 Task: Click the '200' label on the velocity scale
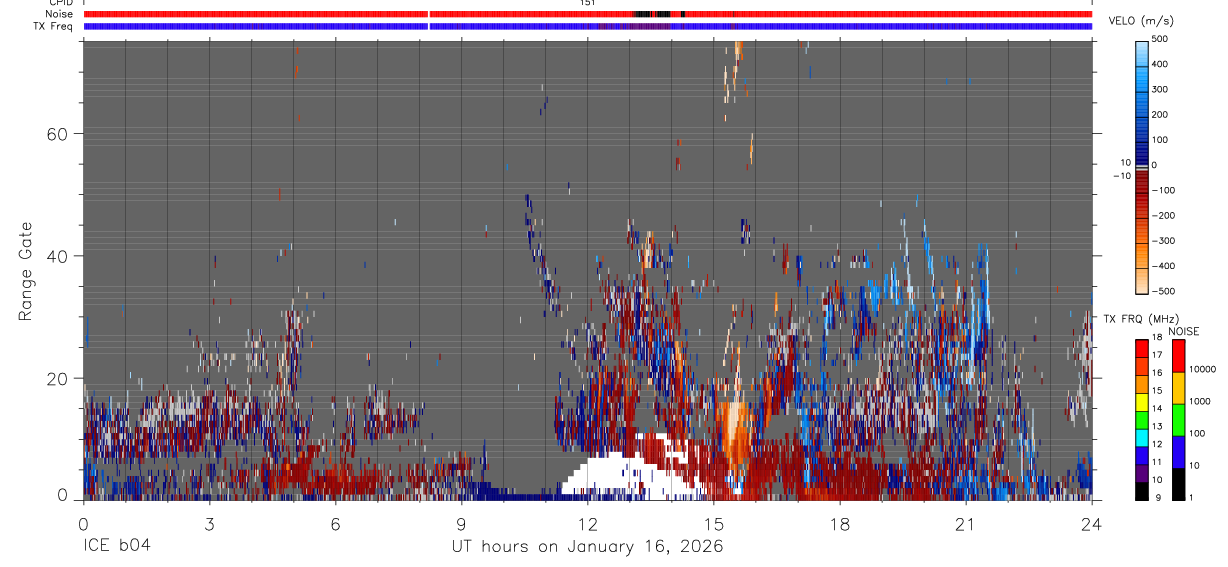(1160, 114)
